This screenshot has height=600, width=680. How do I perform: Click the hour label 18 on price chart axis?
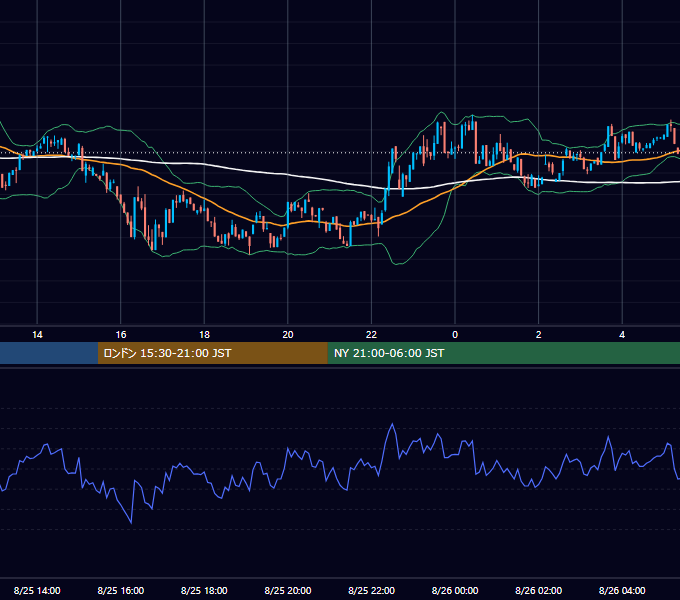click(204, 335)
